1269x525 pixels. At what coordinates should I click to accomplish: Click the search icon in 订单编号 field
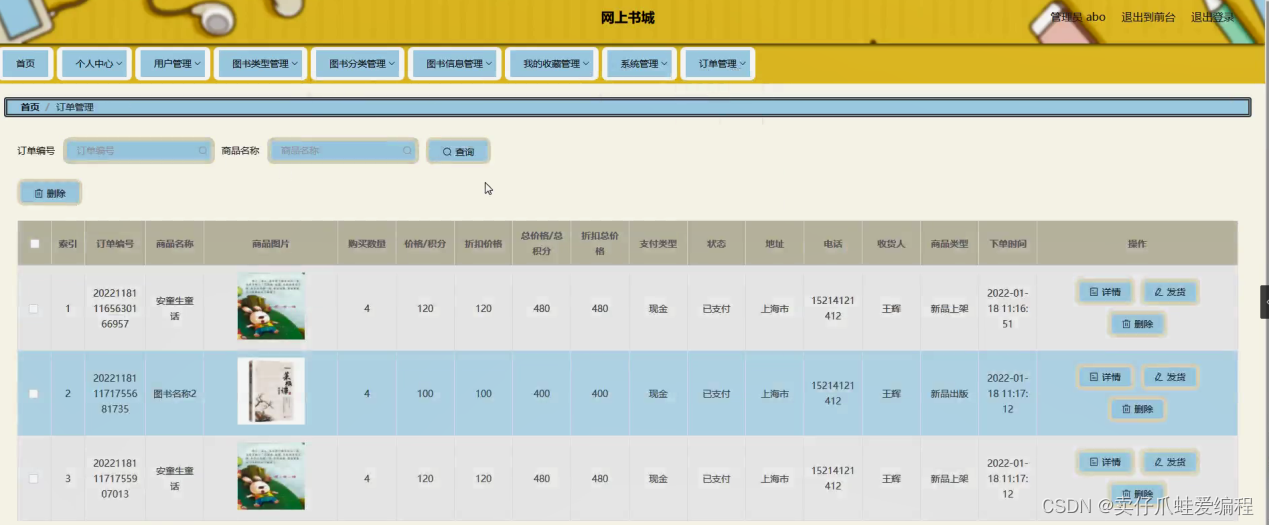click(x=203, y=151)
